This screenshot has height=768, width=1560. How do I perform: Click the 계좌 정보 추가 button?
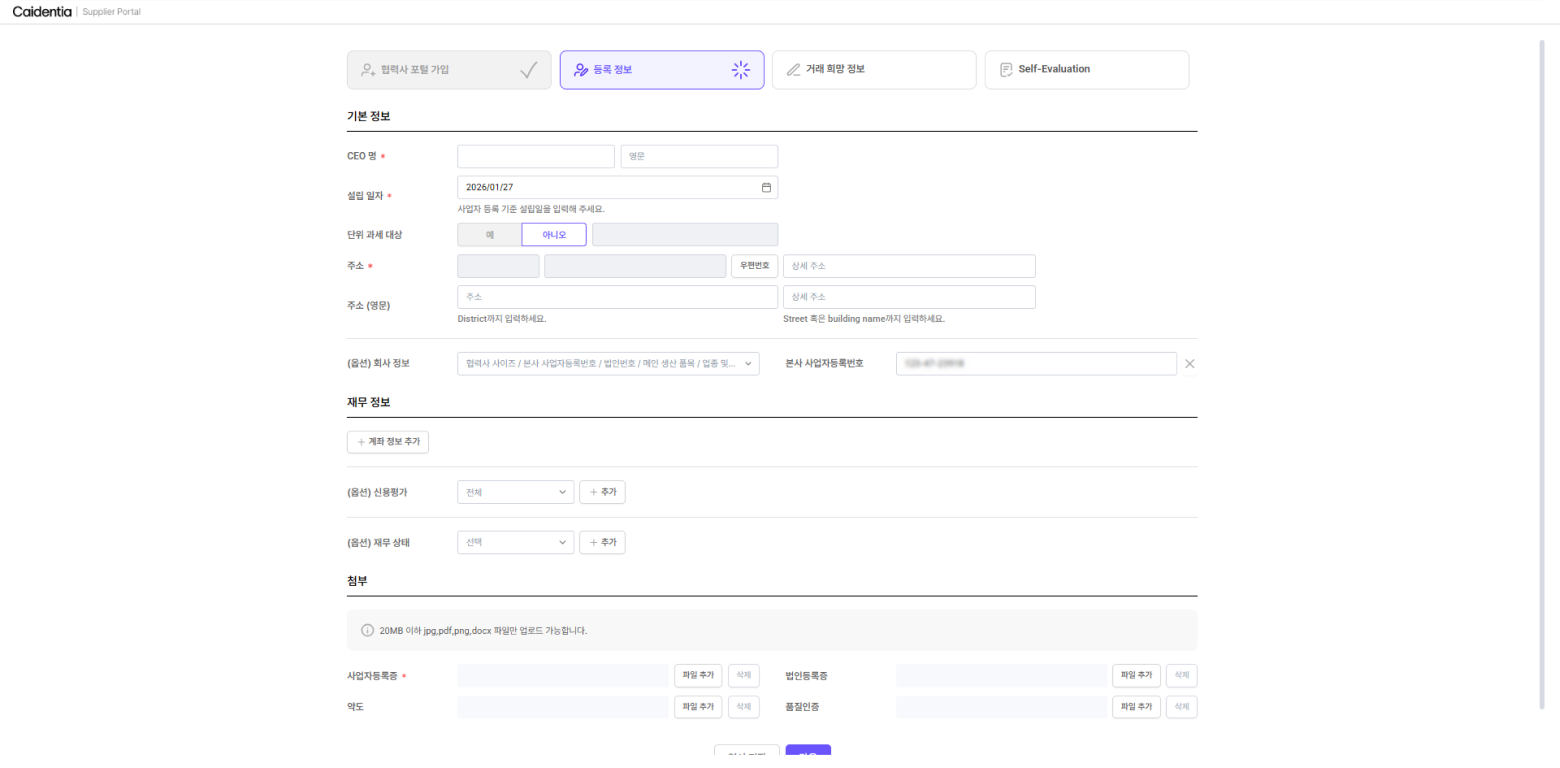(x=388, y=442)
